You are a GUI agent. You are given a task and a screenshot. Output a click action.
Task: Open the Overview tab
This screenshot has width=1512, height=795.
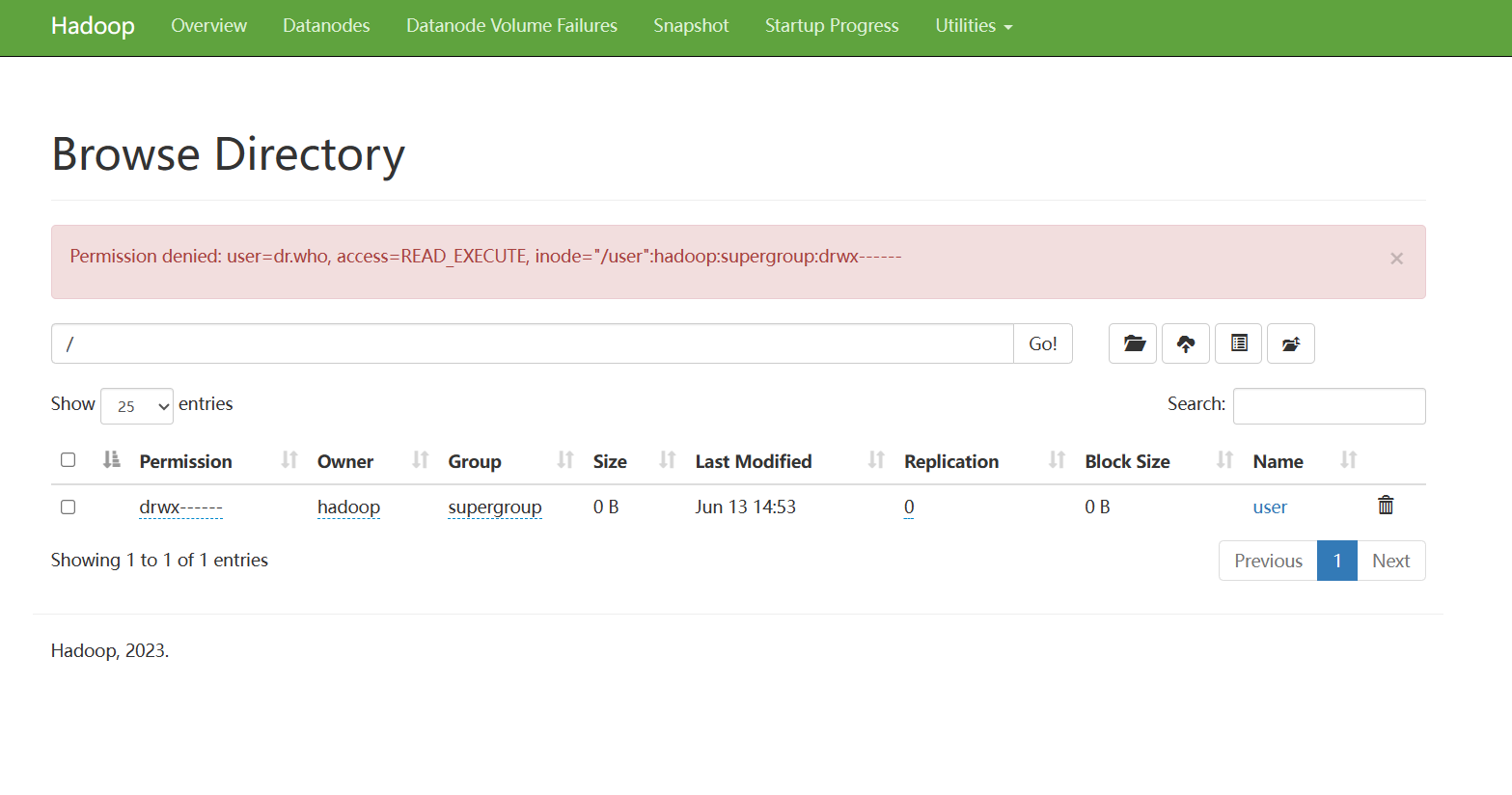pos(208,26)
